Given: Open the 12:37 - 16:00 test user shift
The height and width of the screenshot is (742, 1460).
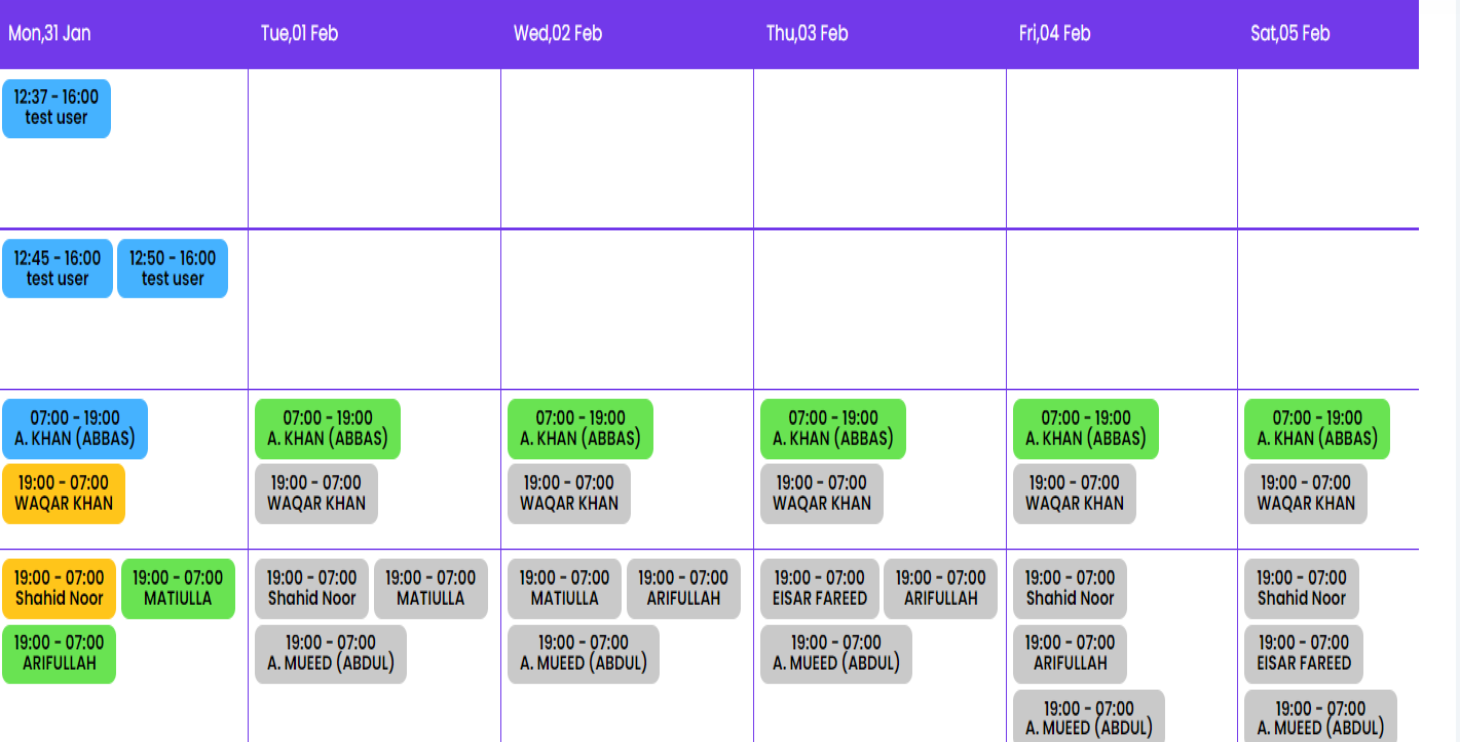Looking at the screenshot, I should [56, 108].
